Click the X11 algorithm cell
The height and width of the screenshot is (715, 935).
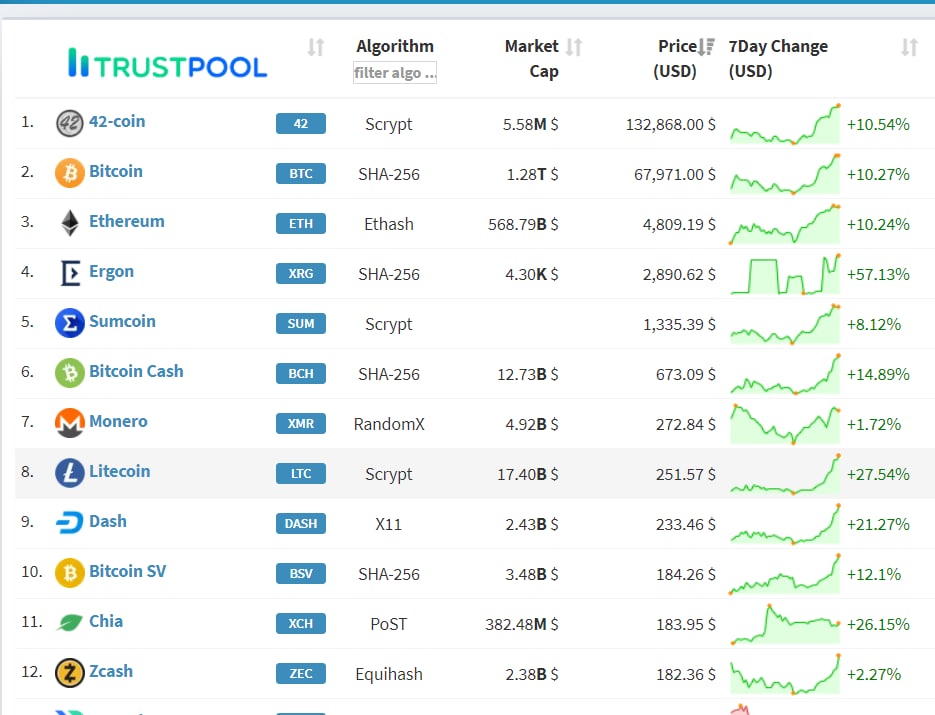[x=389, y=525]
